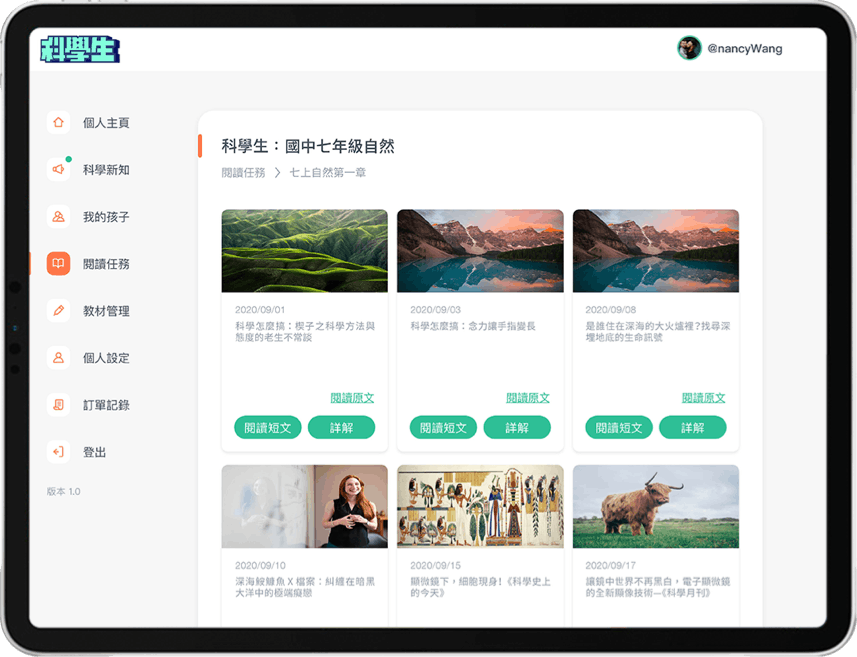857x657 pixels.
Task: Open 教材管理 in the sidebar
Action: pos(106,311)
